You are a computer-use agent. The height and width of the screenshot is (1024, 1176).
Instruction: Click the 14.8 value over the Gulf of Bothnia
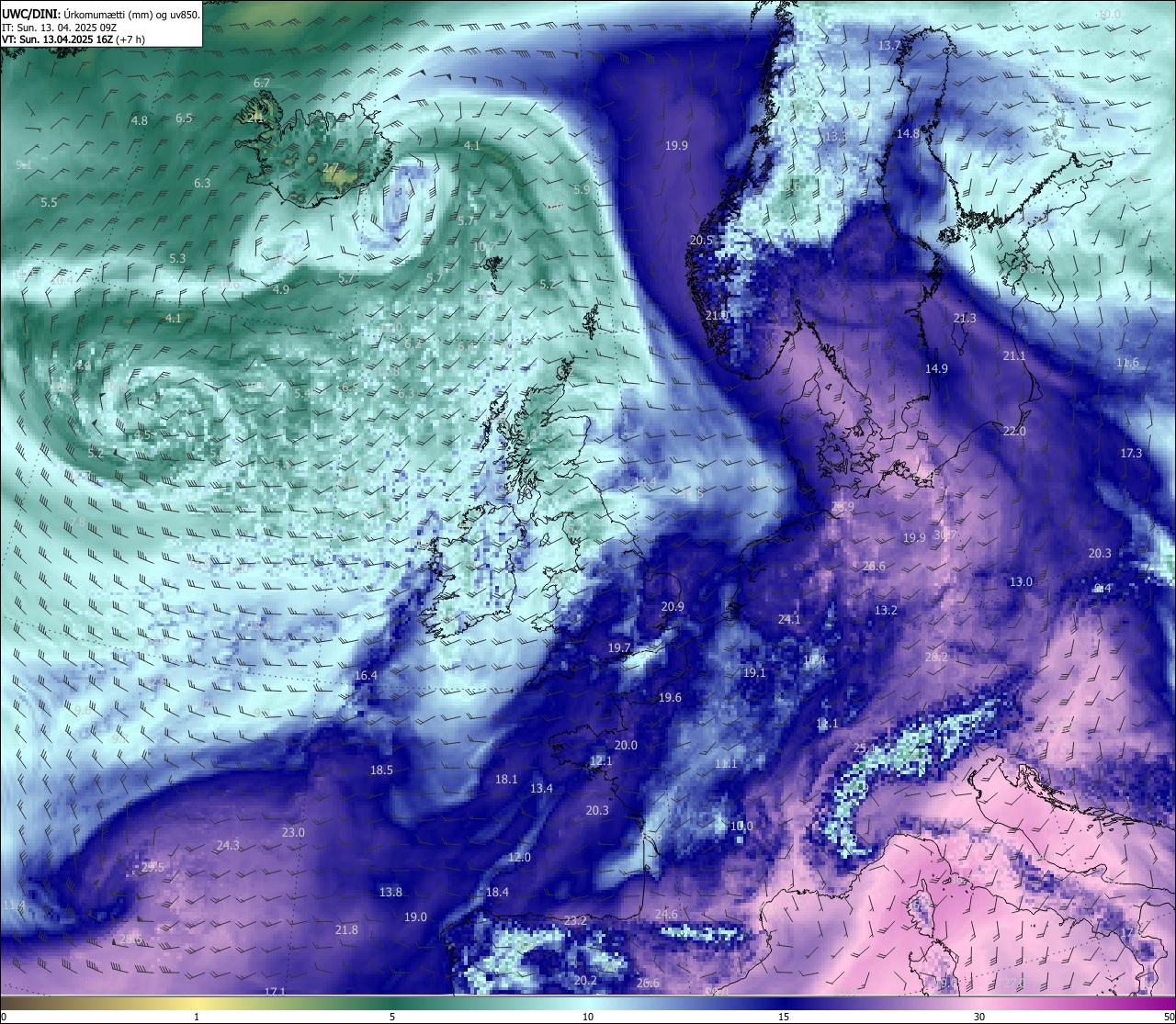pyautogui.click(x=908, y=133)
